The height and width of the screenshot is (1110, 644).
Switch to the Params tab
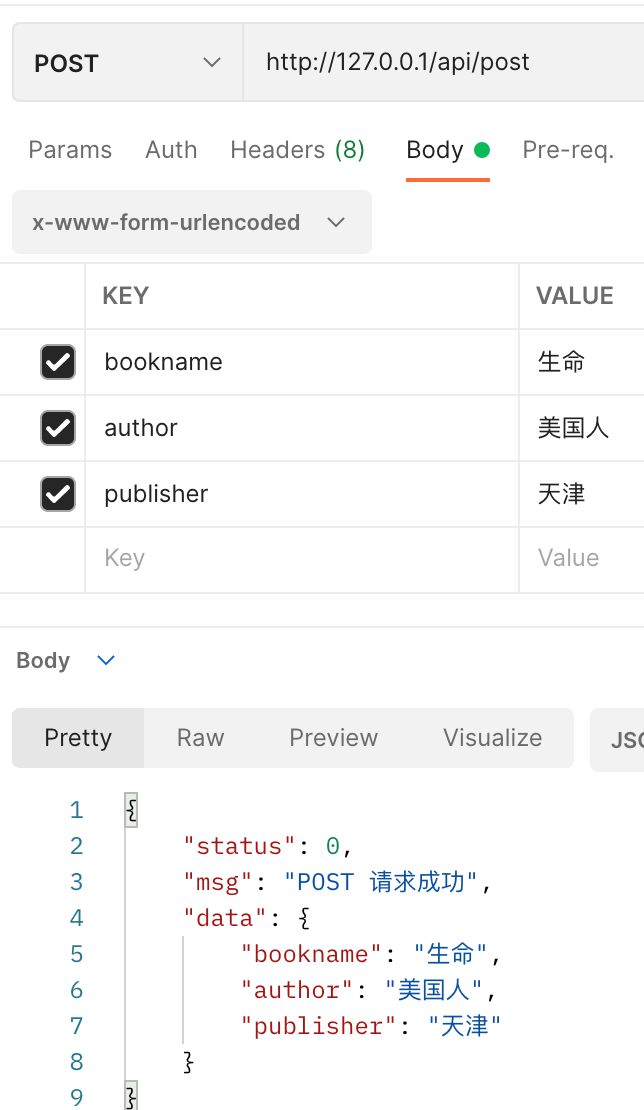click(x=70, y=150)
